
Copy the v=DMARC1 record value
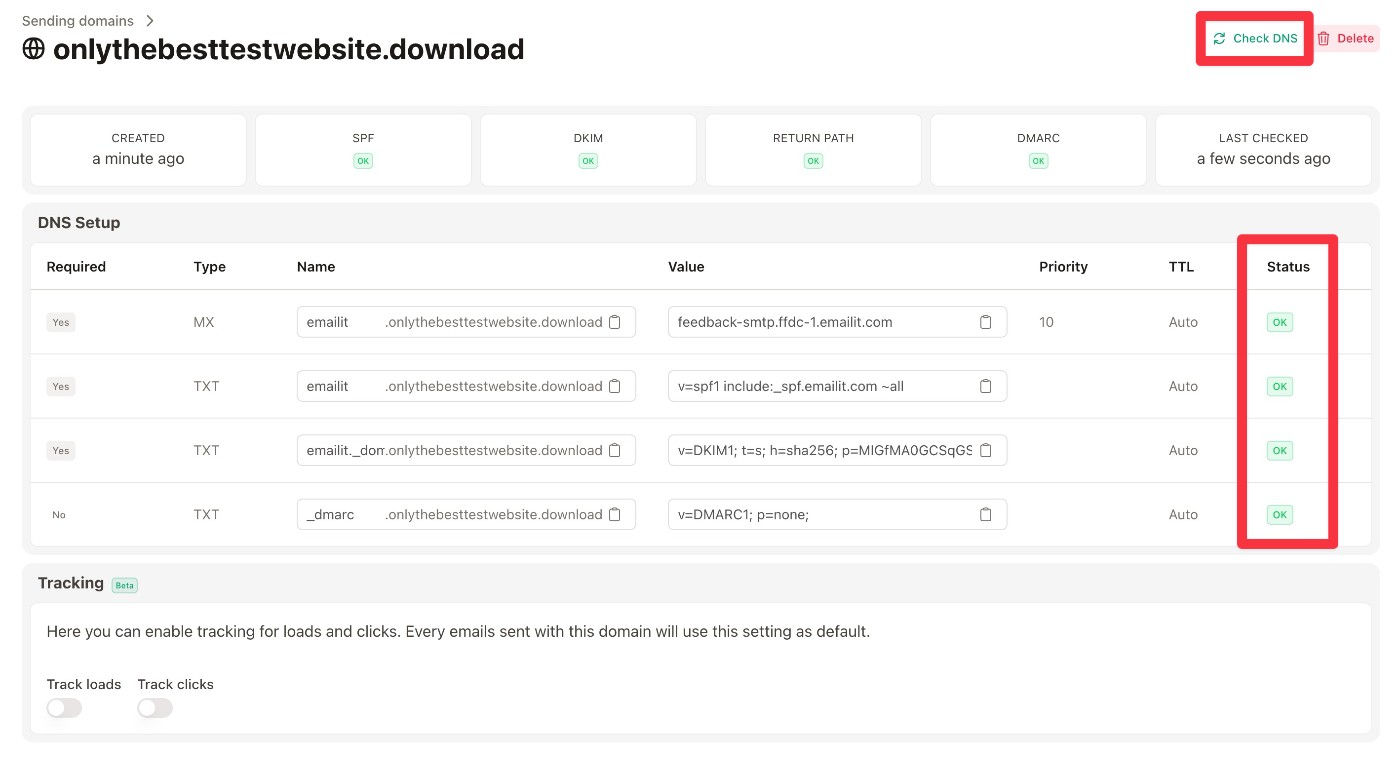pyautogui.click(x=985, y=514)
